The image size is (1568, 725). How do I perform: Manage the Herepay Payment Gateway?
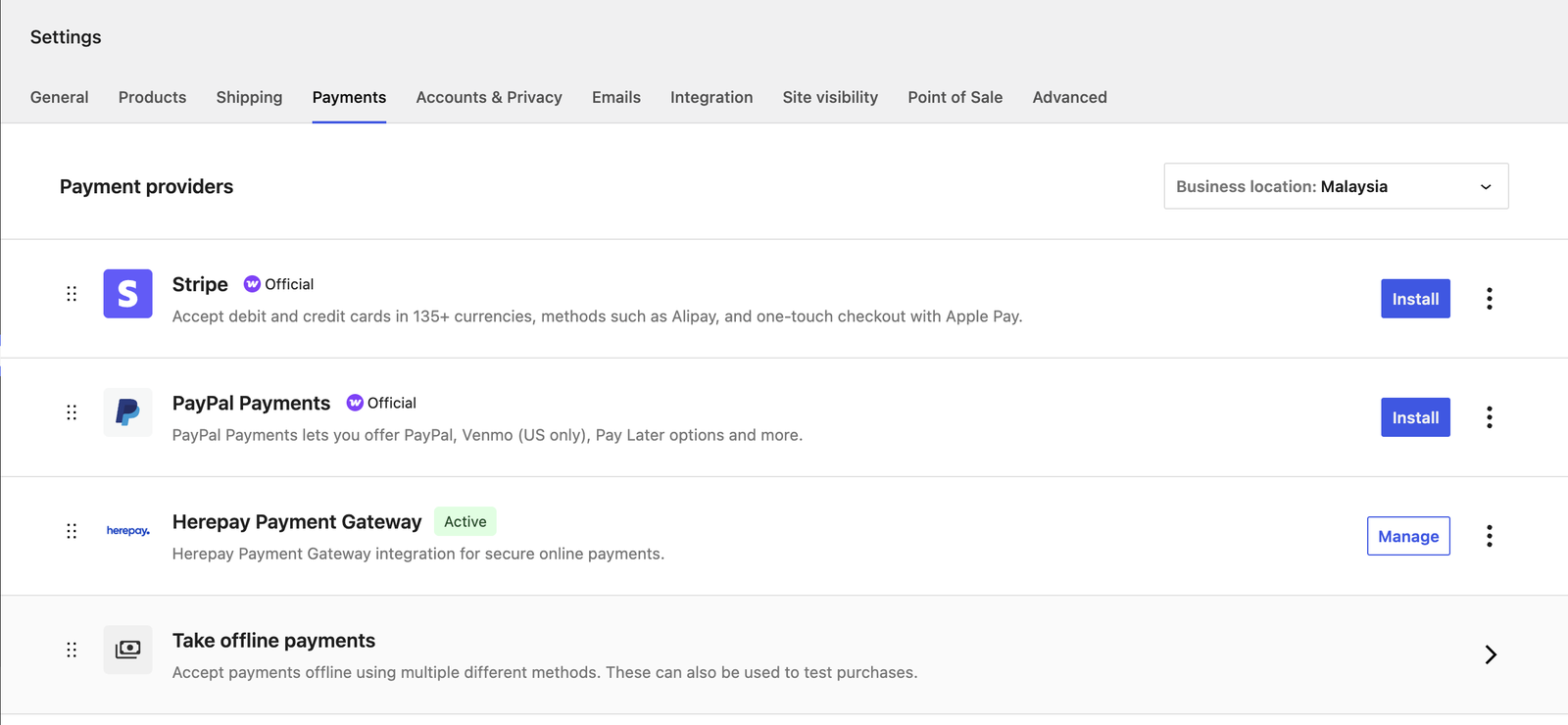click(1408, 536)
